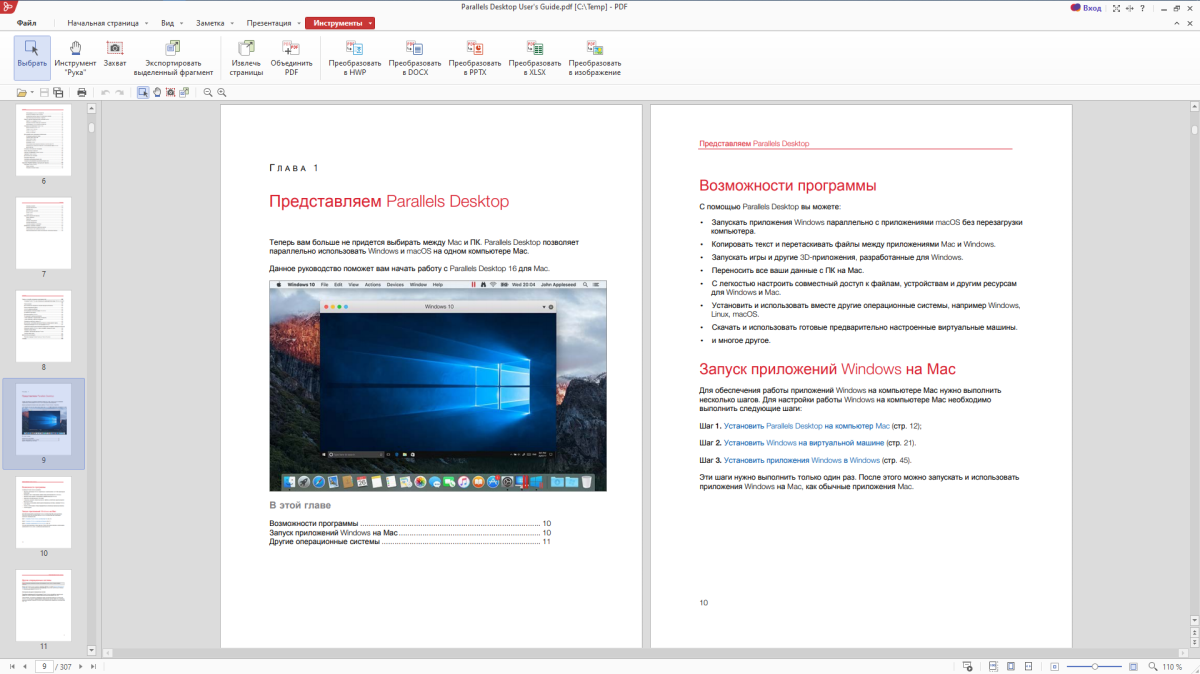Open the Объединить PDF tool

[x=291, y=58]
